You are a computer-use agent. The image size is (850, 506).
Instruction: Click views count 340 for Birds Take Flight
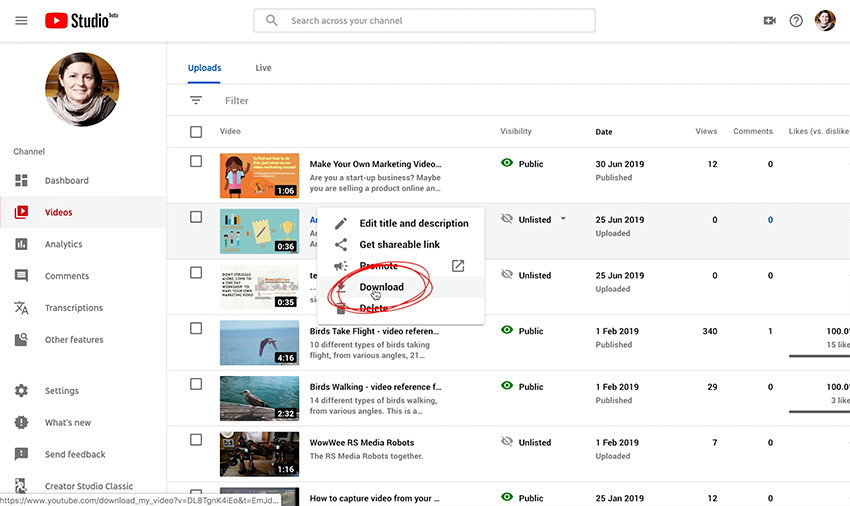pyautogui.click(x=710, y=331)
